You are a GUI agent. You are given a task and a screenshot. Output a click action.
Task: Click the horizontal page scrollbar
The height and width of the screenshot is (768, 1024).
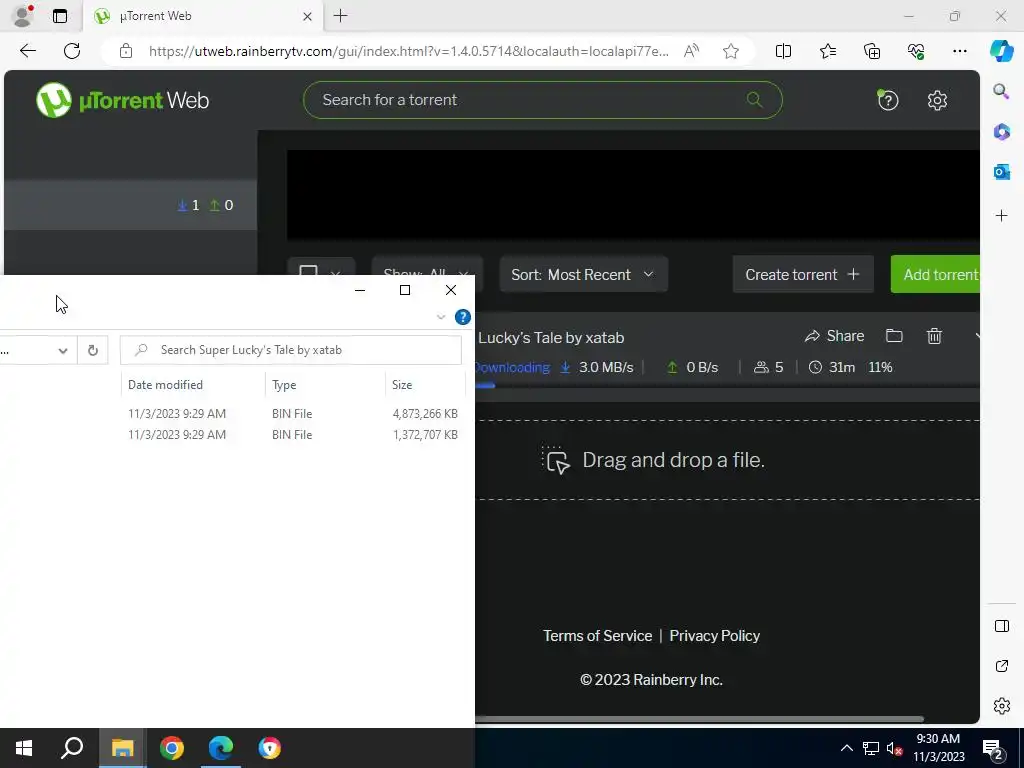(699, 719)
